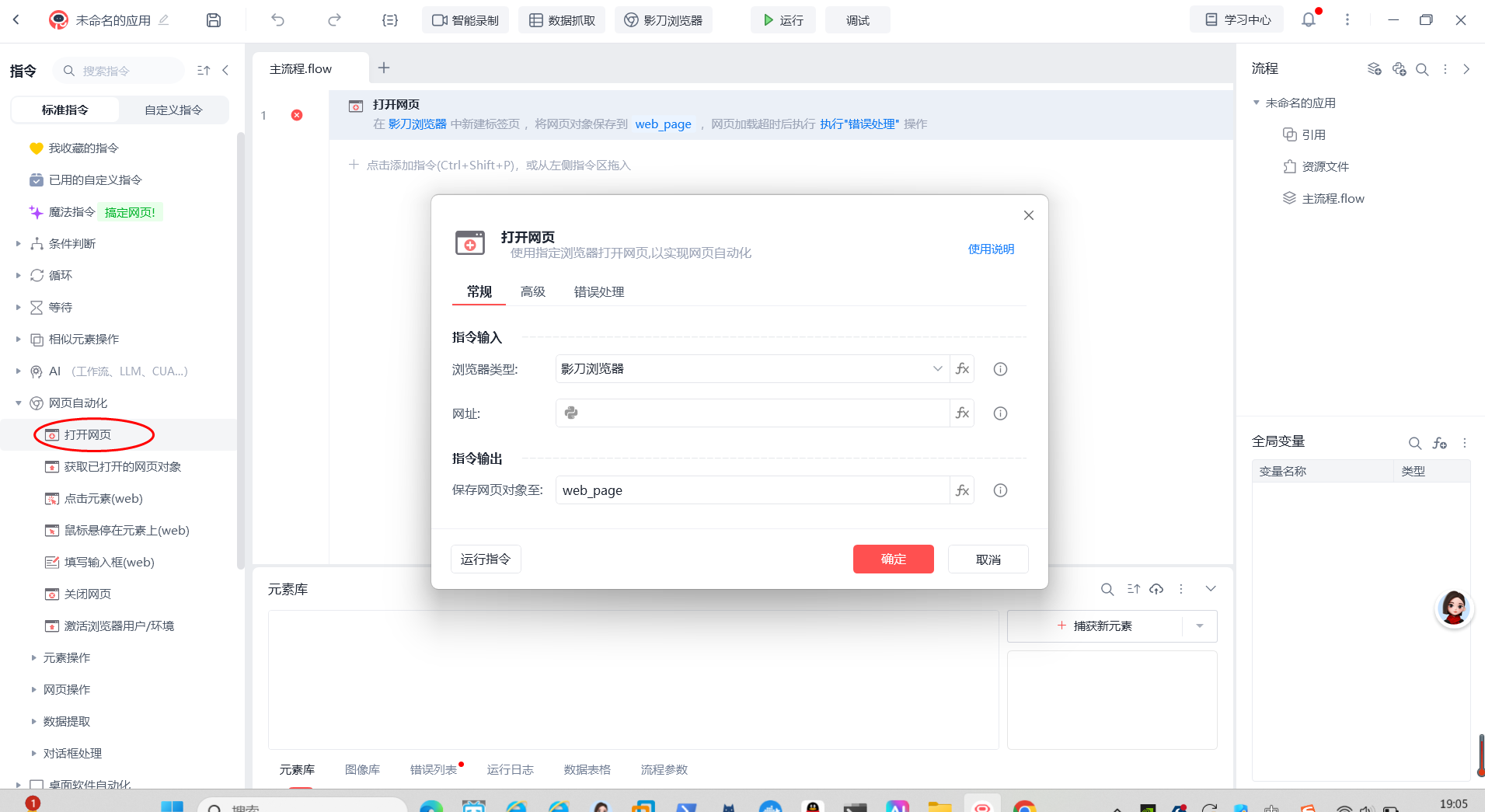Expand the 元素操作 subcategory
1485x812 pixels.
pos(33,658)
